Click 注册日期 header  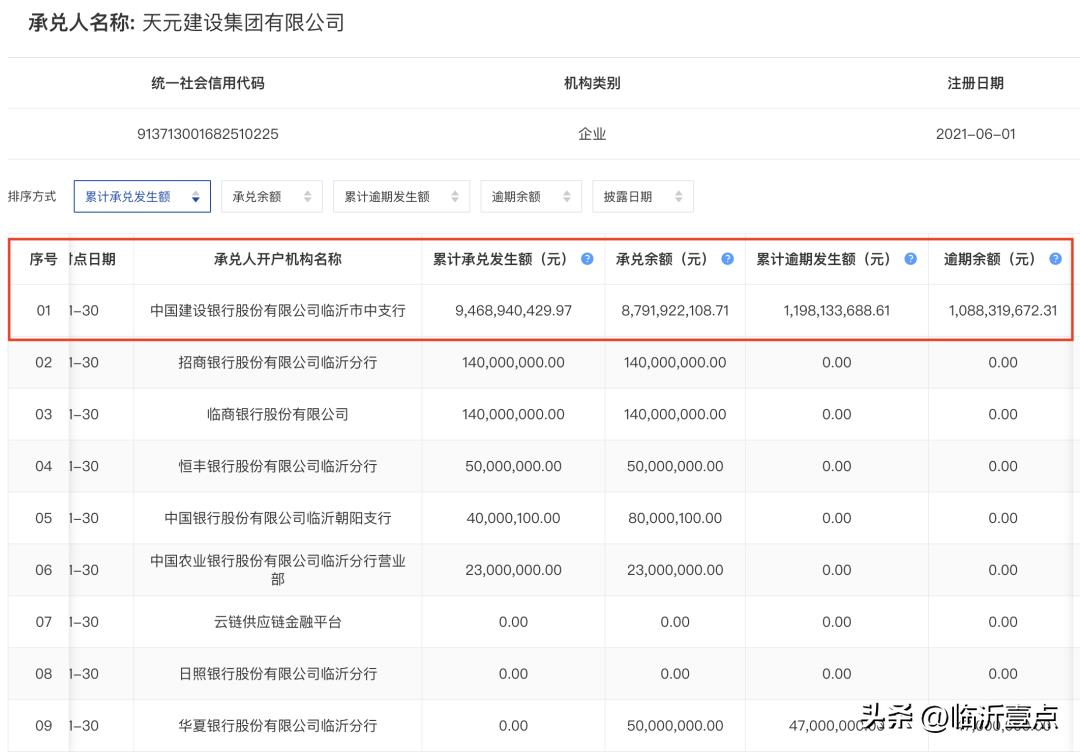click(x=975, y=83)
